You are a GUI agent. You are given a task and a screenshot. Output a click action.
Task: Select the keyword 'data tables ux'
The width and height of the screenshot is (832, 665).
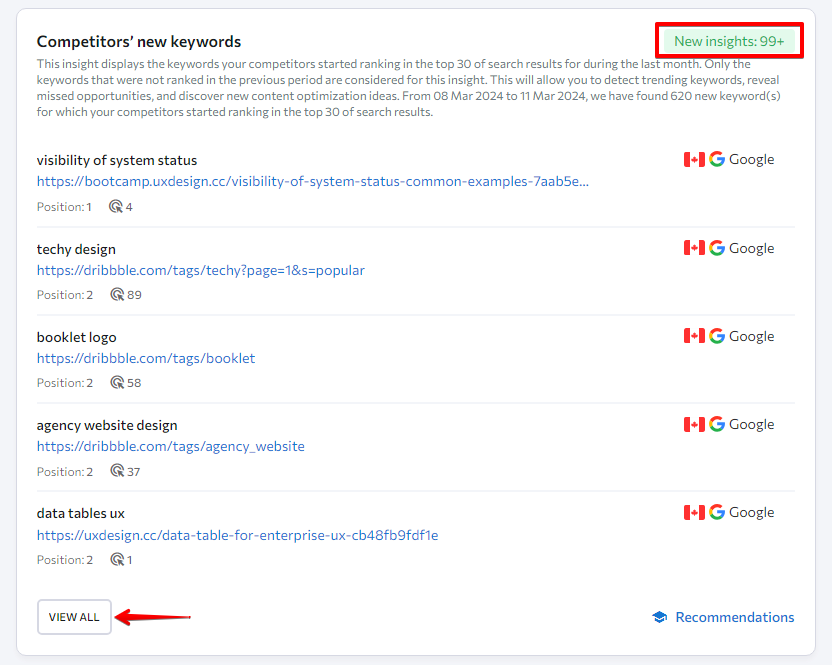[x=81, y=513]
